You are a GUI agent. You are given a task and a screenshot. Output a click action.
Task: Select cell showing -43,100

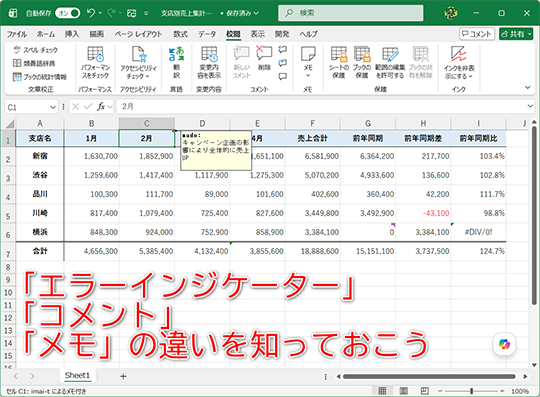click(x=423, y=213)
